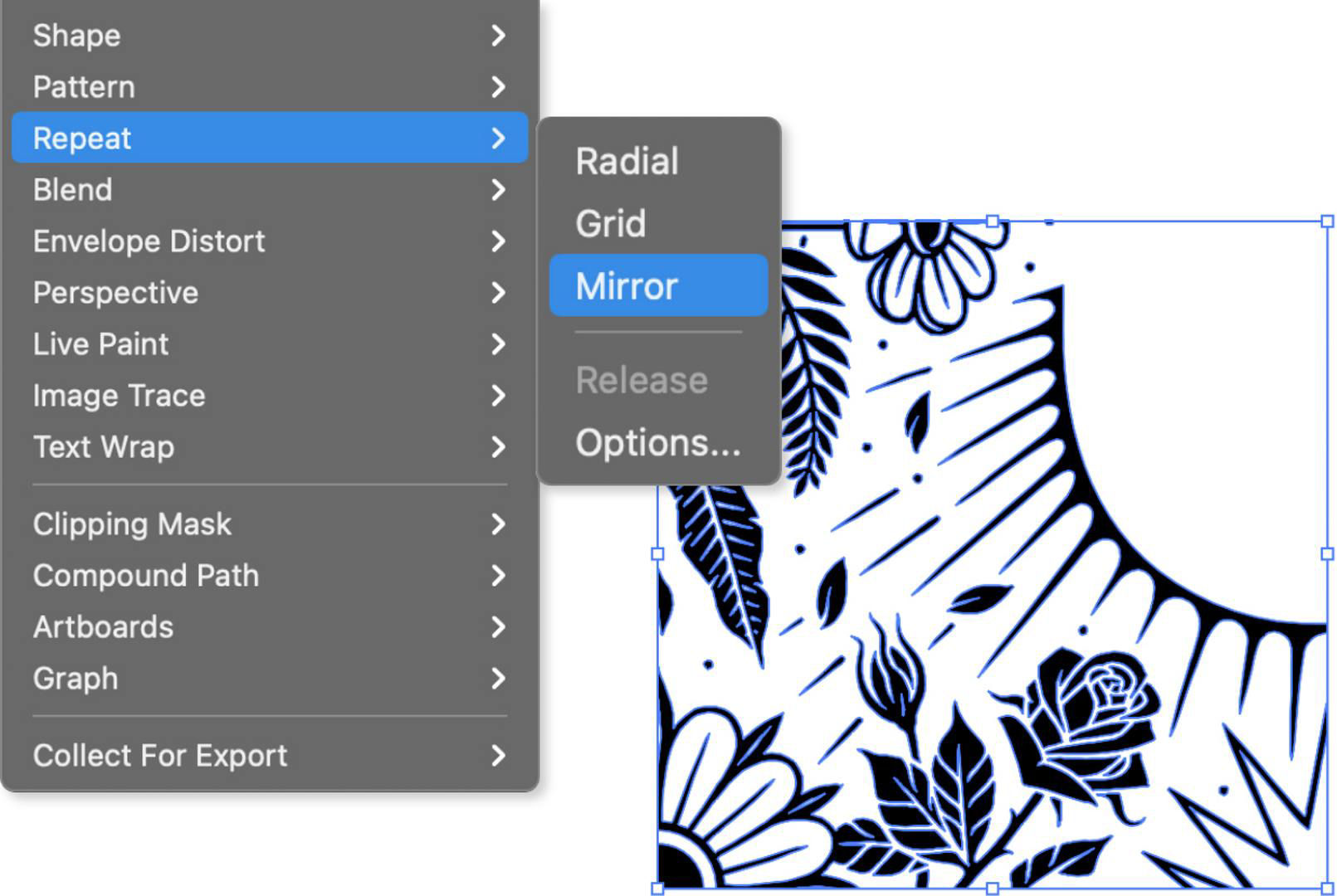Select the Clipping Mask menu item

[132, 524]
